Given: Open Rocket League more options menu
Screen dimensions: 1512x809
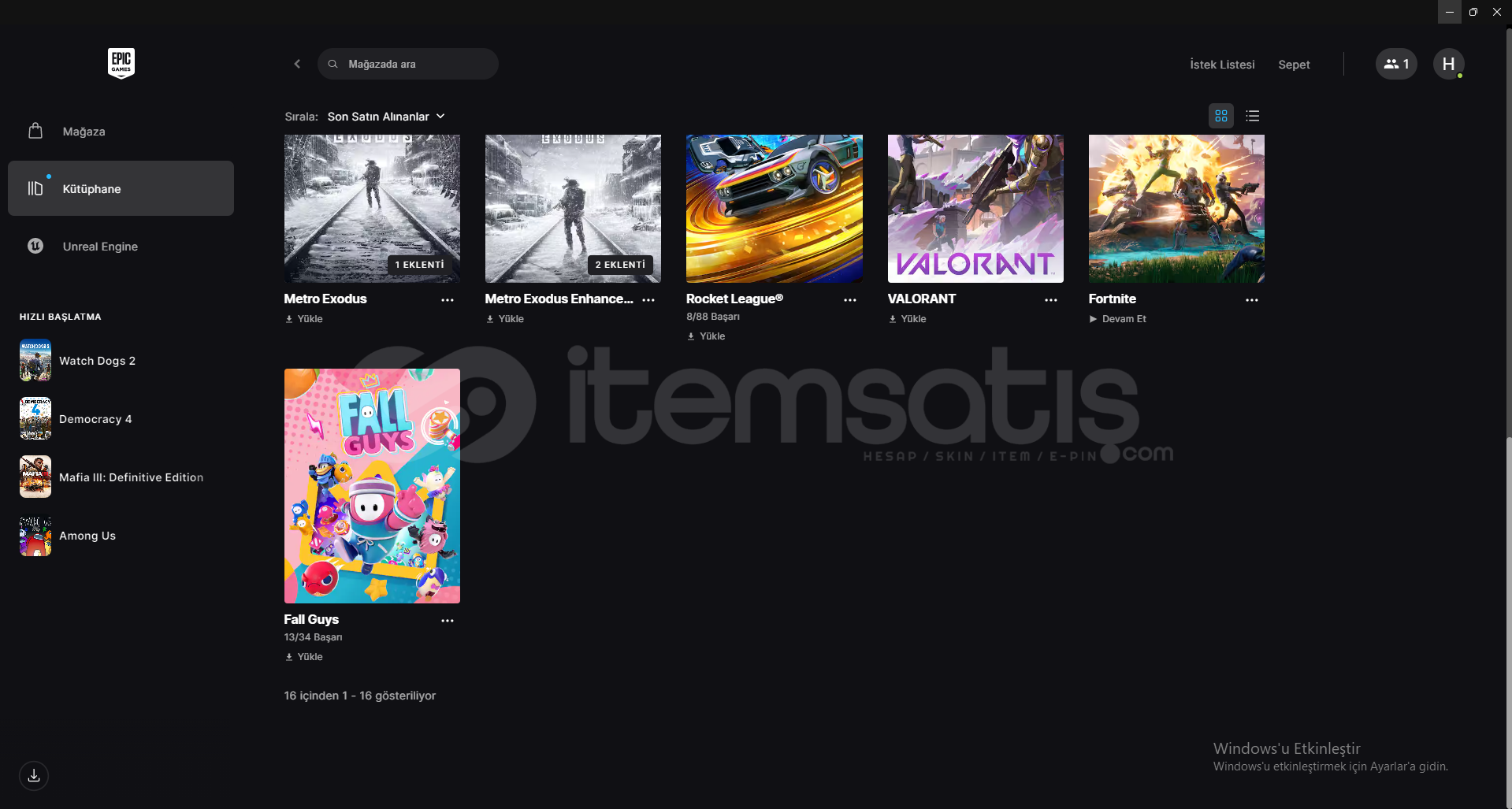Looking at the screenshot, I should coord(850,300).
